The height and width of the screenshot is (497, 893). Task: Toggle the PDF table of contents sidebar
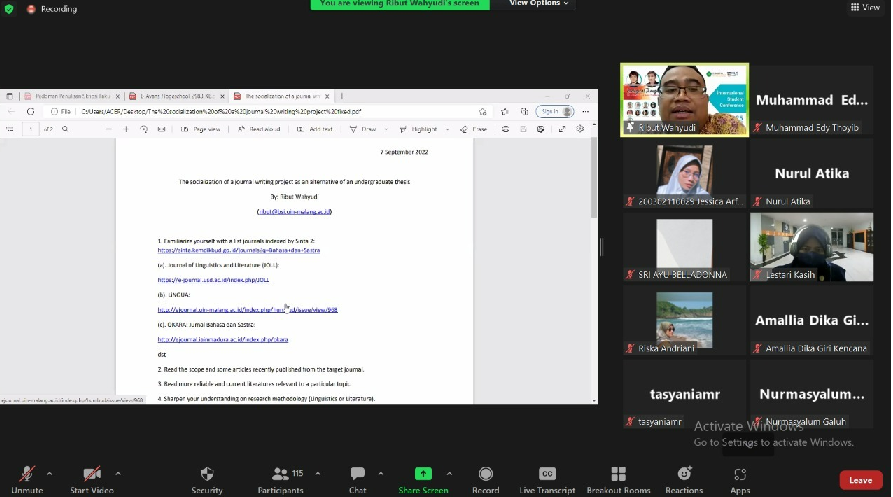(10, 129)
